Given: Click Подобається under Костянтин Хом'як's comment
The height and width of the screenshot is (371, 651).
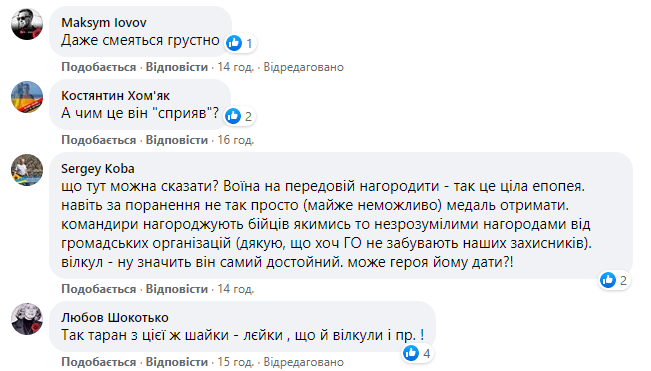Looking at the screenshot, I should tap(99, 140).
